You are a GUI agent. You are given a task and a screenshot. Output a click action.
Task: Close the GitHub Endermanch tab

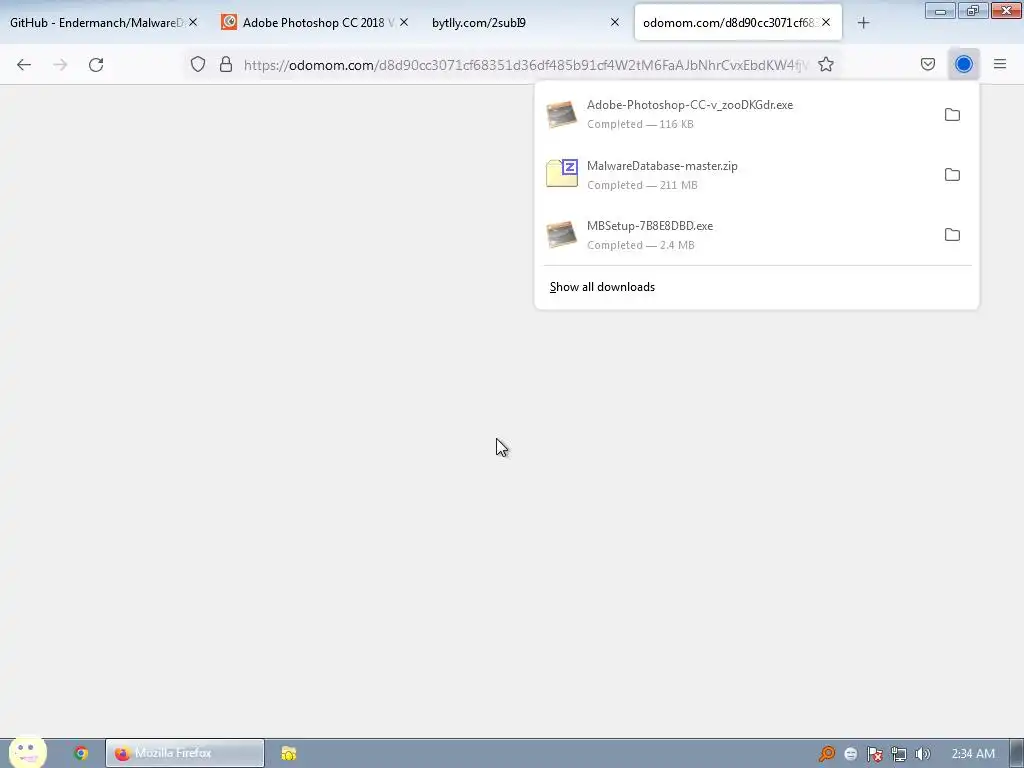point(193,22)
